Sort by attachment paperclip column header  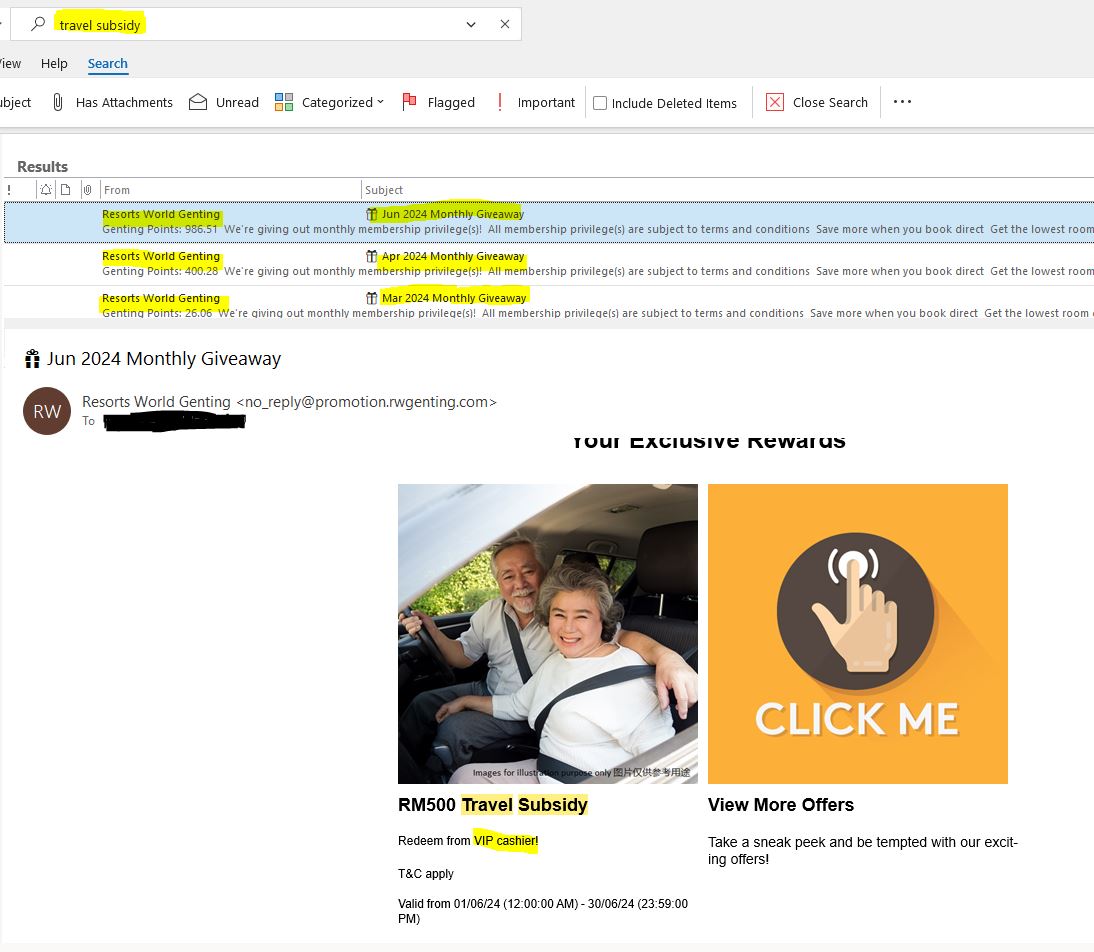tap(87, 189)
